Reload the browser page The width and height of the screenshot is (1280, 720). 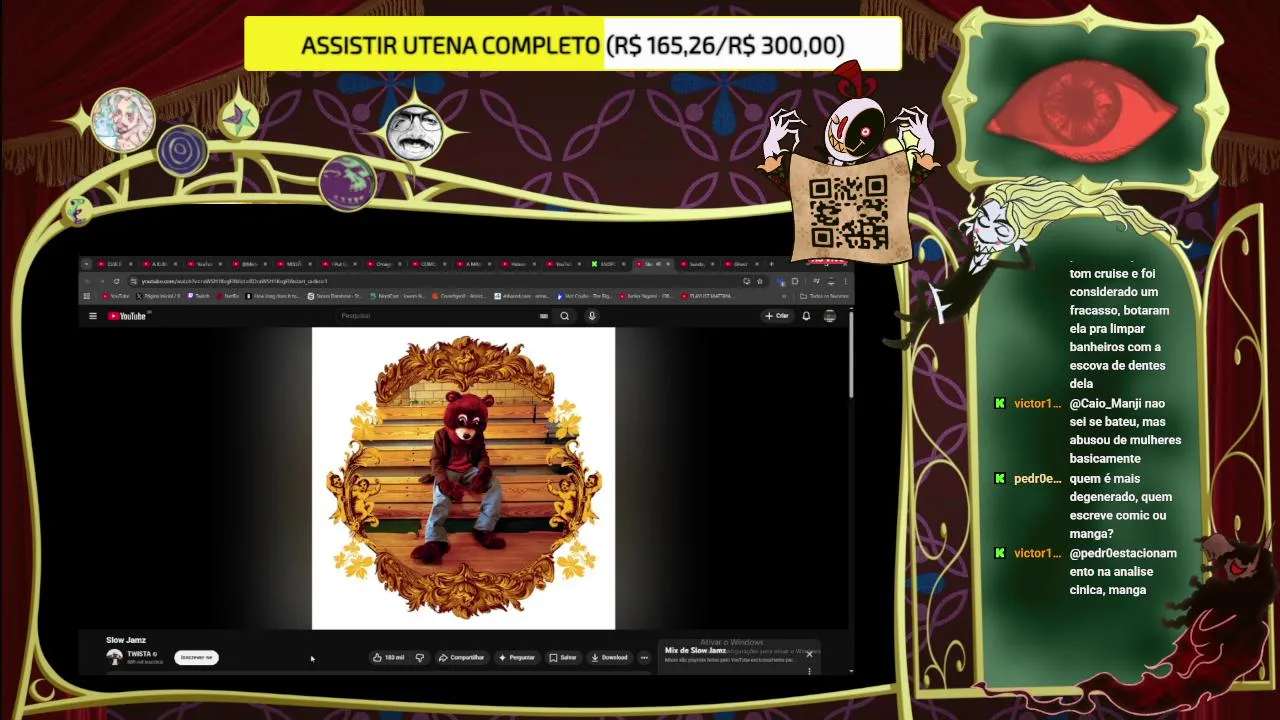pos(116,281)
